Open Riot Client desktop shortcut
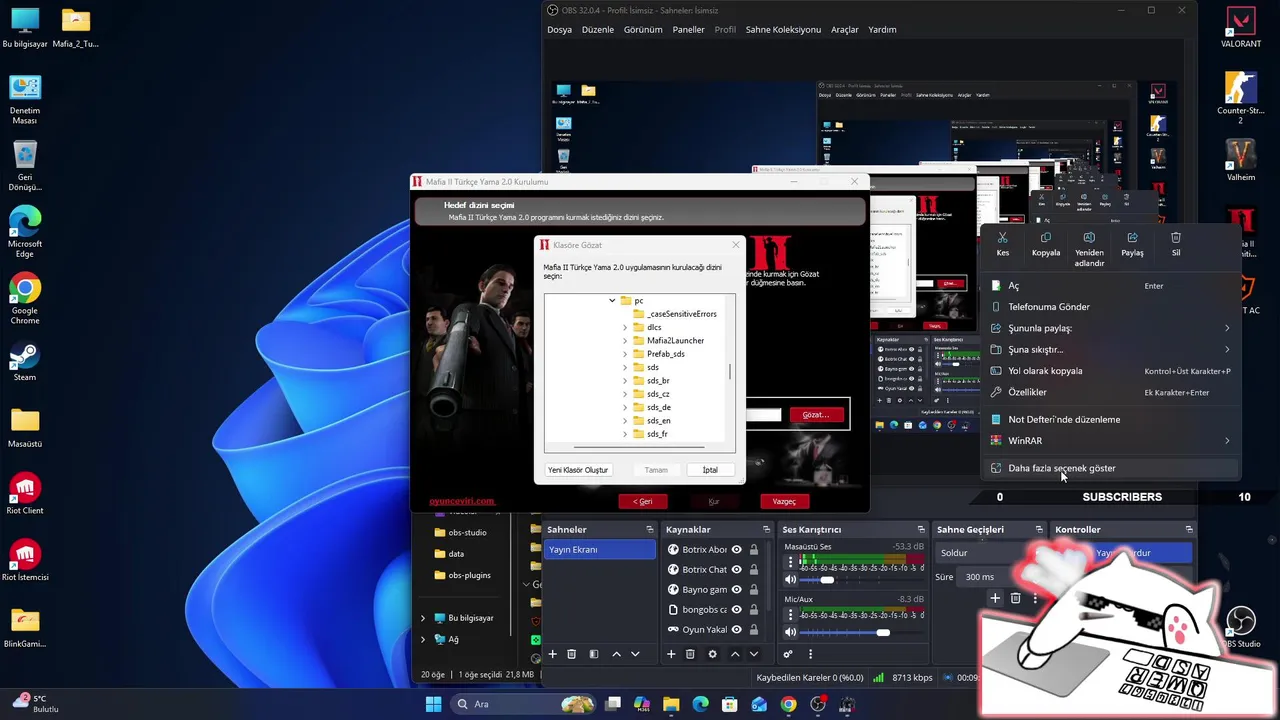This screenshot has height=720, width=1280. [25, 494]
